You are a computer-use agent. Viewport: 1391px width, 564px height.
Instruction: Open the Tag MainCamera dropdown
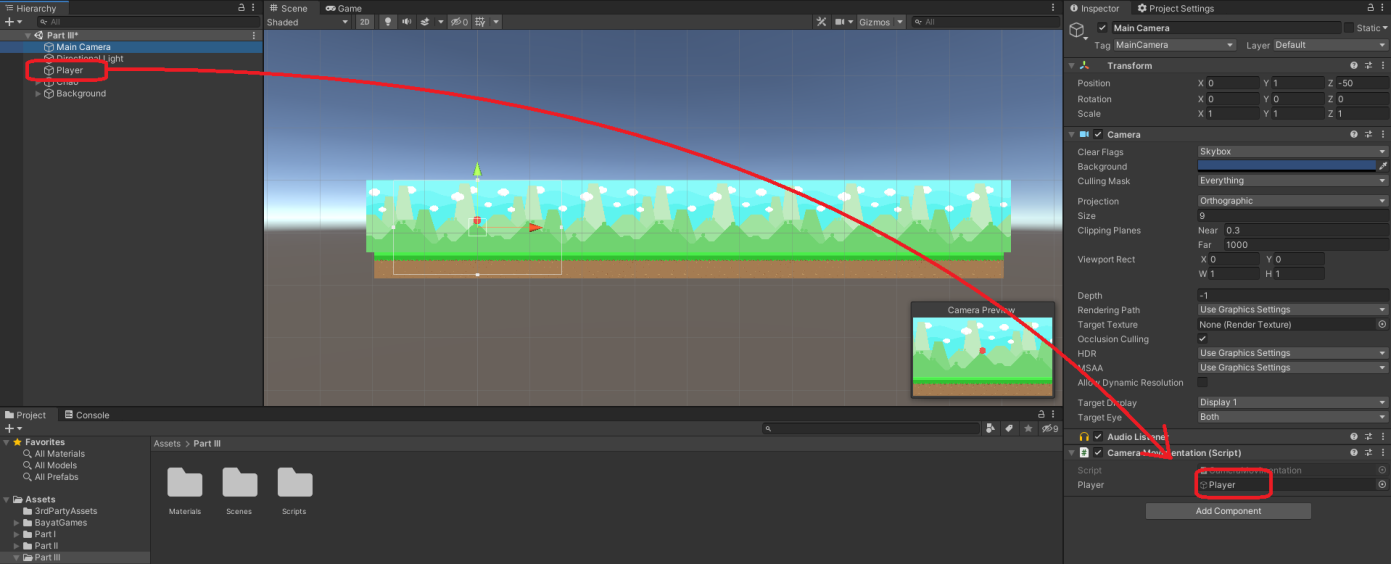(1175, 45)
